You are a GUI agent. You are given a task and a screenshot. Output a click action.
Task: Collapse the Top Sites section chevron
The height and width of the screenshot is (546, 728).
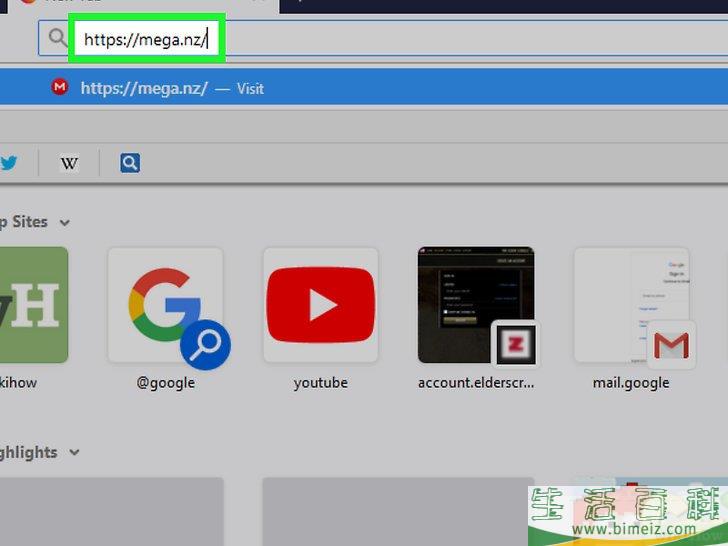coord(65,223)
